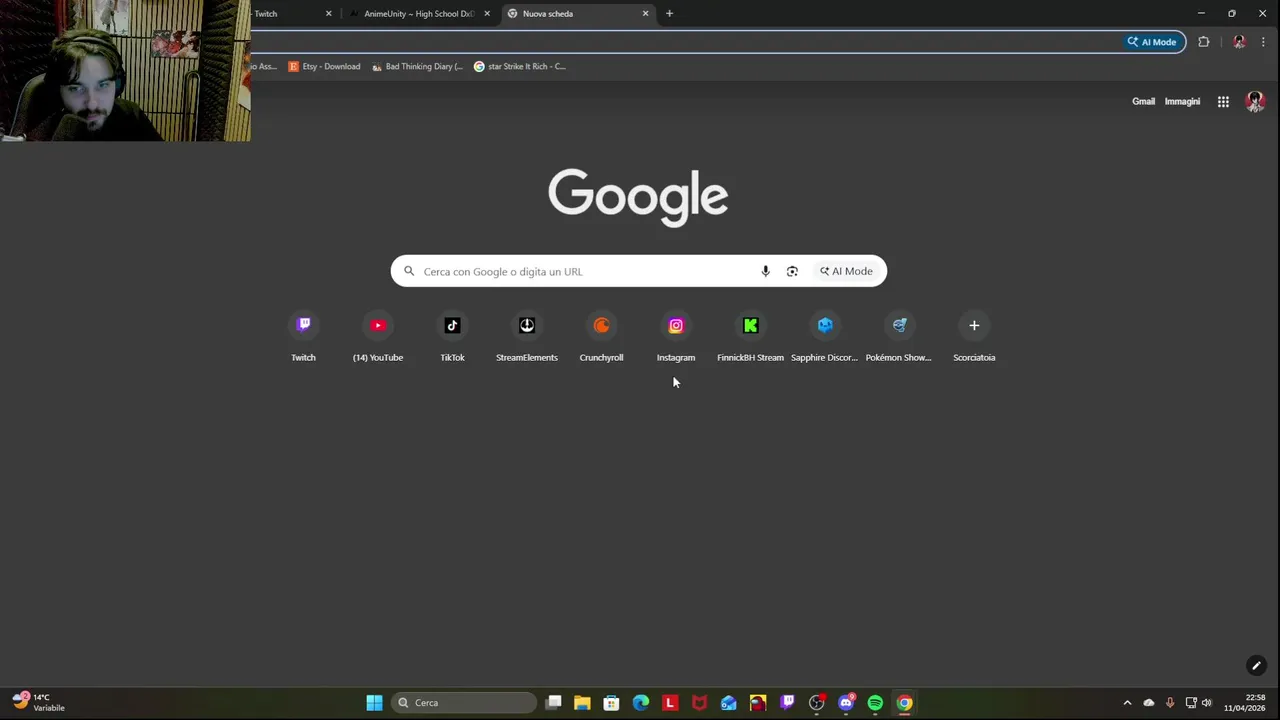Open the Twitch shortcut tile
The width and height of the screenshot is (1280, 720).
pyautogui.click(x=303, y=338)
